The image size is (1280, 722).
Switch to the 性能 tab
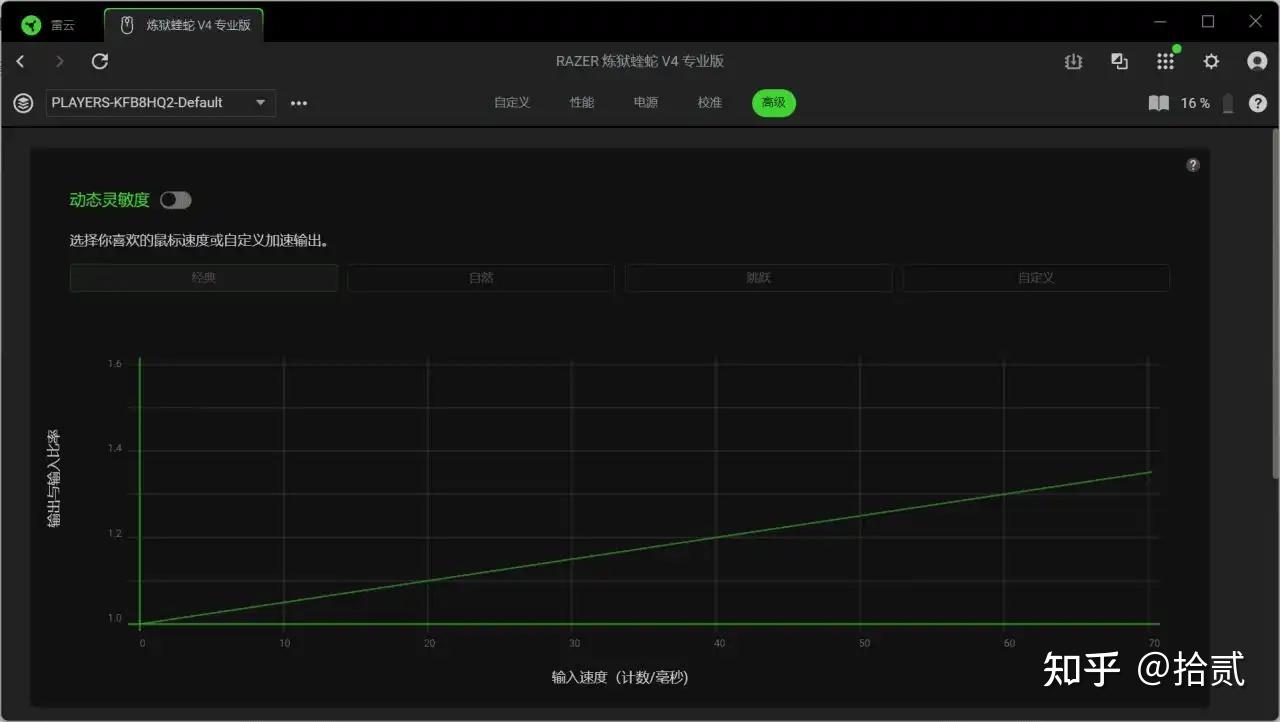click(x=582, y=103)
